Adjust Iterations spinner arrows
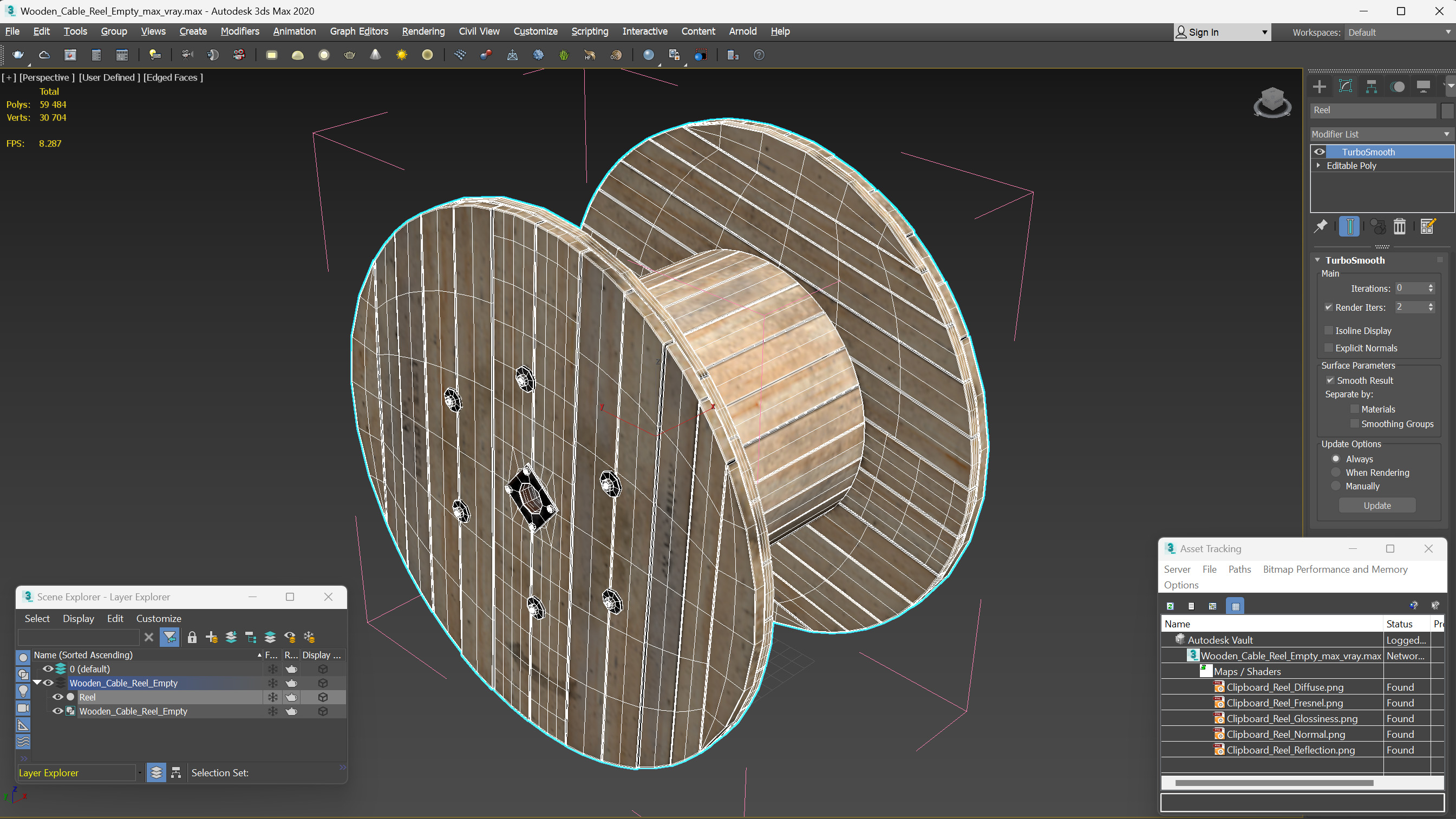The image size is (1456, 819). 1431,289
